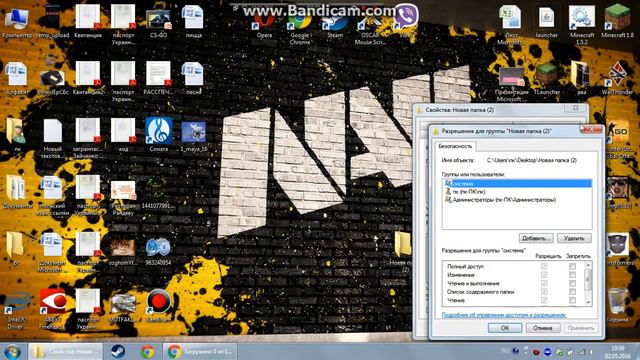The height and width of the screenshot is (360, 640).
Task: Open link about access control and permissions
Action: 504,315
